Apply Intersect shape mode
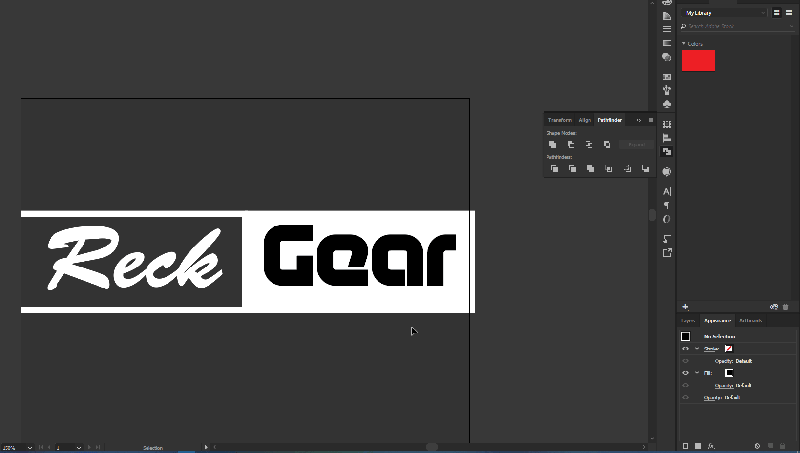 589,145
